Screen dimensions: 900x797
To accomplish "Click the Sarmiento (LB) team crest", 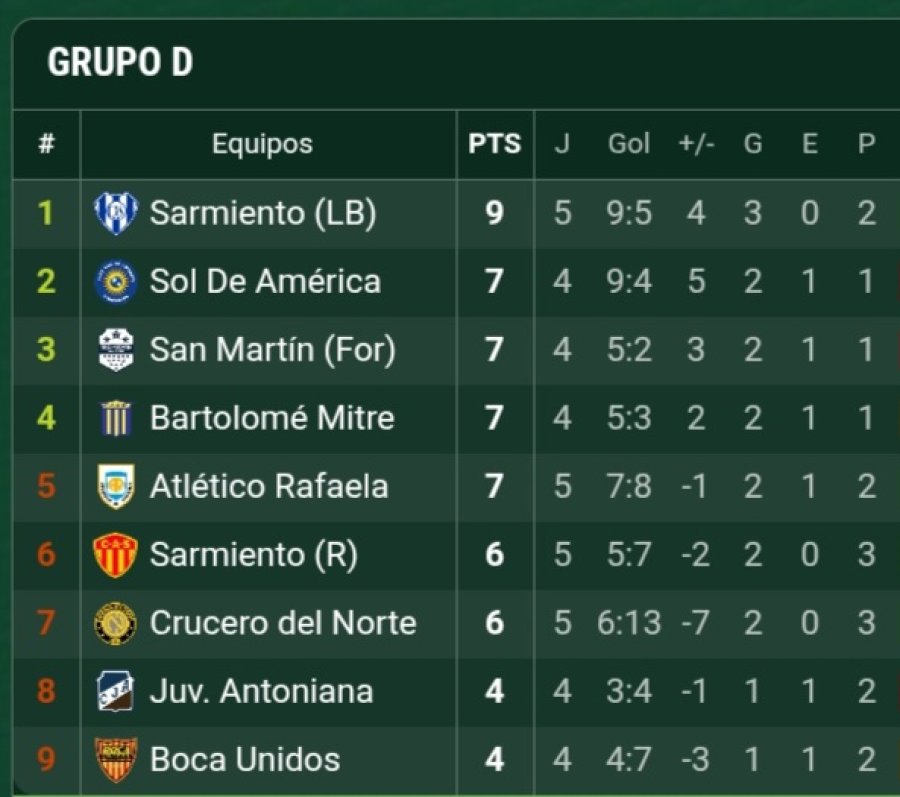I will click(115, 213).
